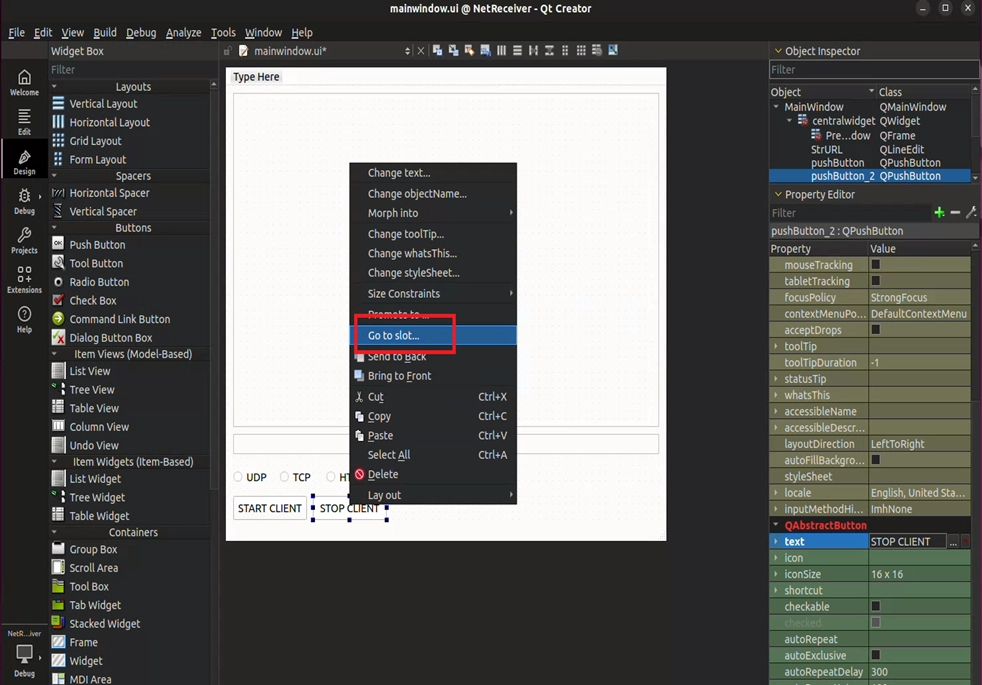Image resolution: width=982 pixels, height=685 pixels.
Task: Open Help mode in sidebar
Action: click(x=24, y=319)
